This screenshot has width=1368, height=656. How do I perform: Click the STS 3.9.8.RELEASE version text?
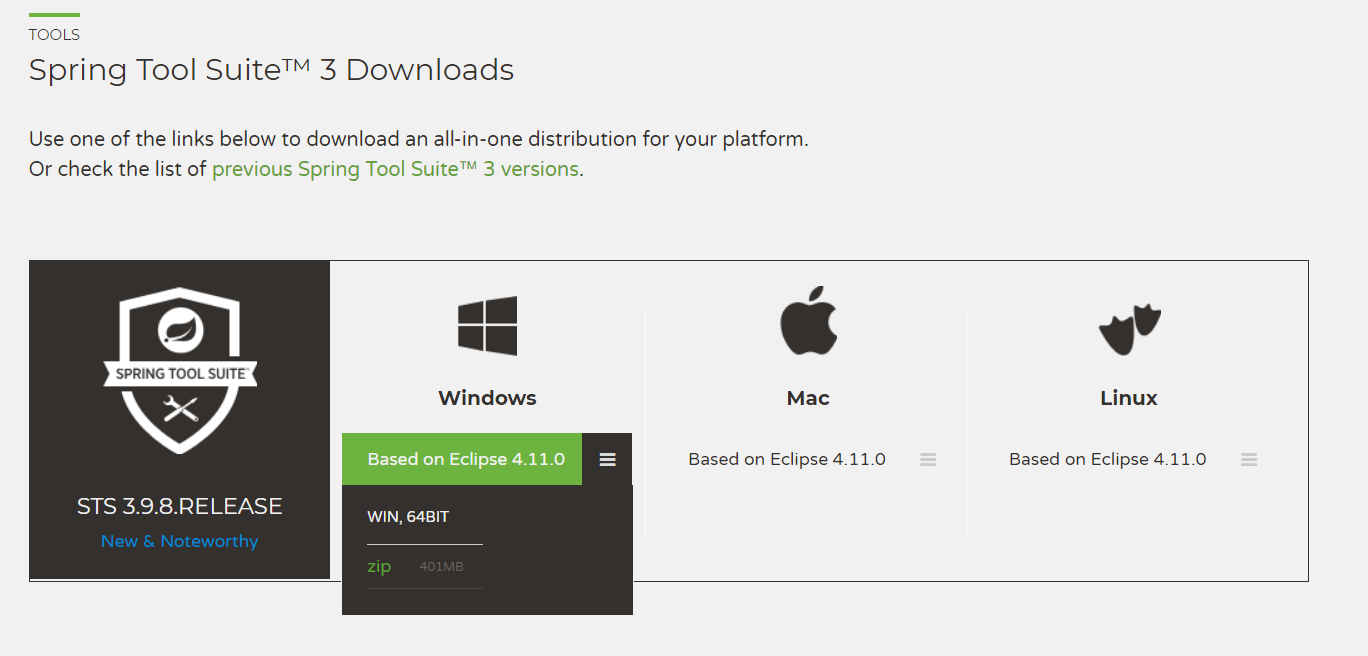point(180,506)
